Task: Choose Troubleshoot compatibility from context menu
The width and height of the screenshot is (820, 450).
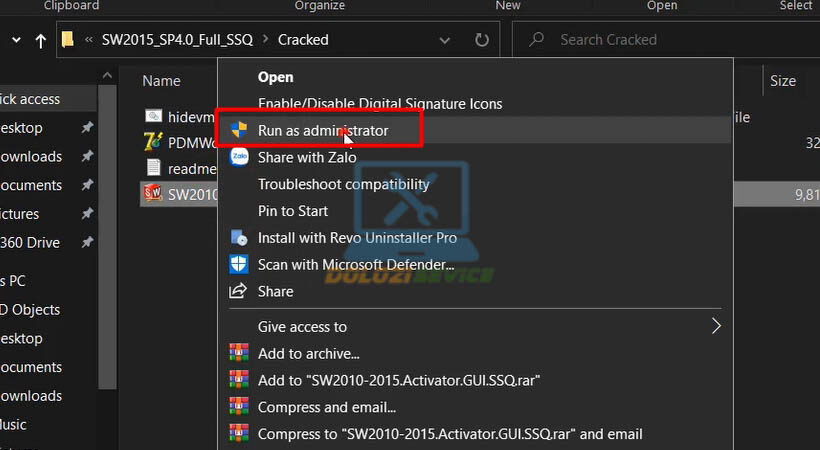Action: point(343,184)
